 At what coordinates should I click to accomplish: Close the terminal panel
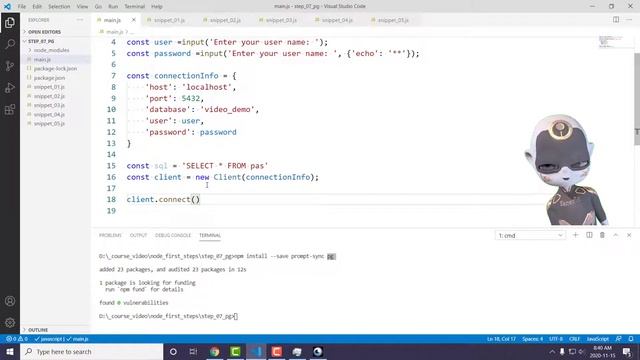pos(629,235)
